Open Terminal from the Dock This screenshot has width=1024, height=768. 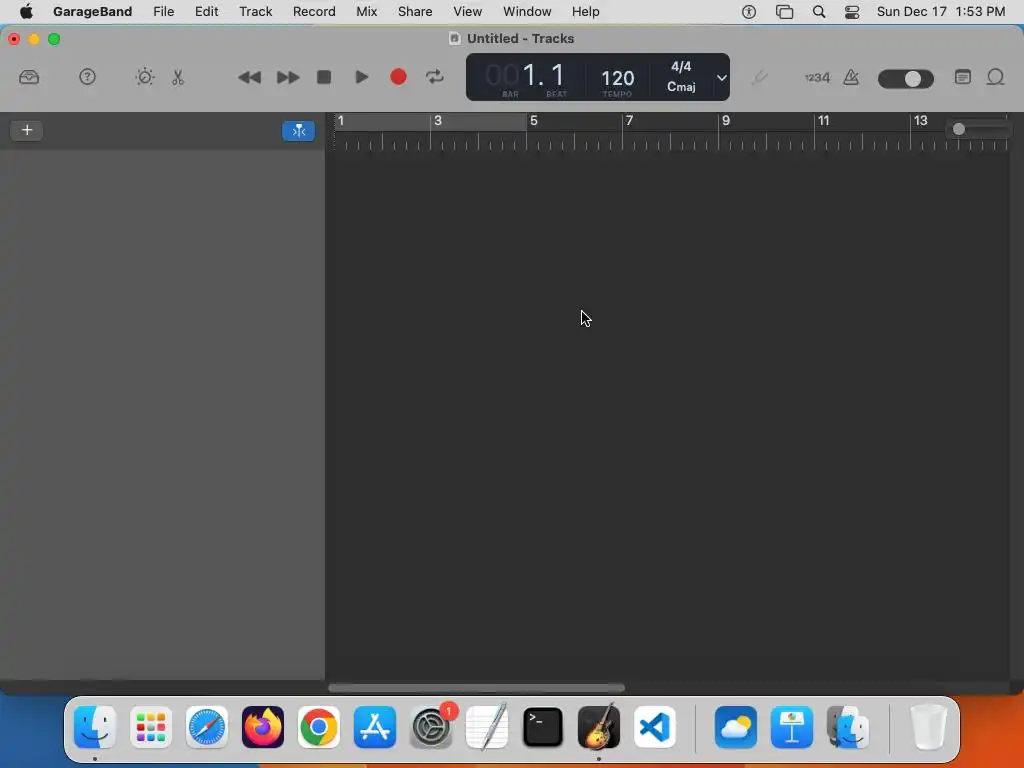[x=543, y=727]
